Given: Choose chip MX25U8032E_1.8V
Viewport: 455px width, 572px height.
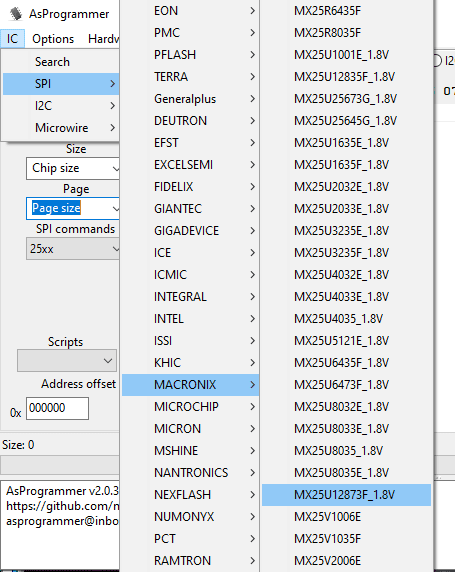Looking at the screenshot, I should [346, 406].
